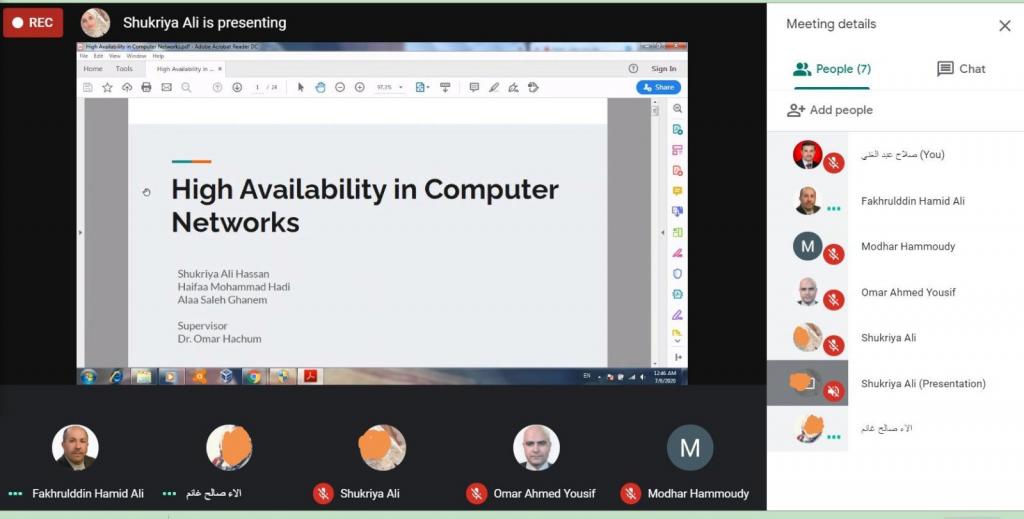The image size is (1024, 519).
Task: Click the REC recording indicator
Action: point(33,22)
